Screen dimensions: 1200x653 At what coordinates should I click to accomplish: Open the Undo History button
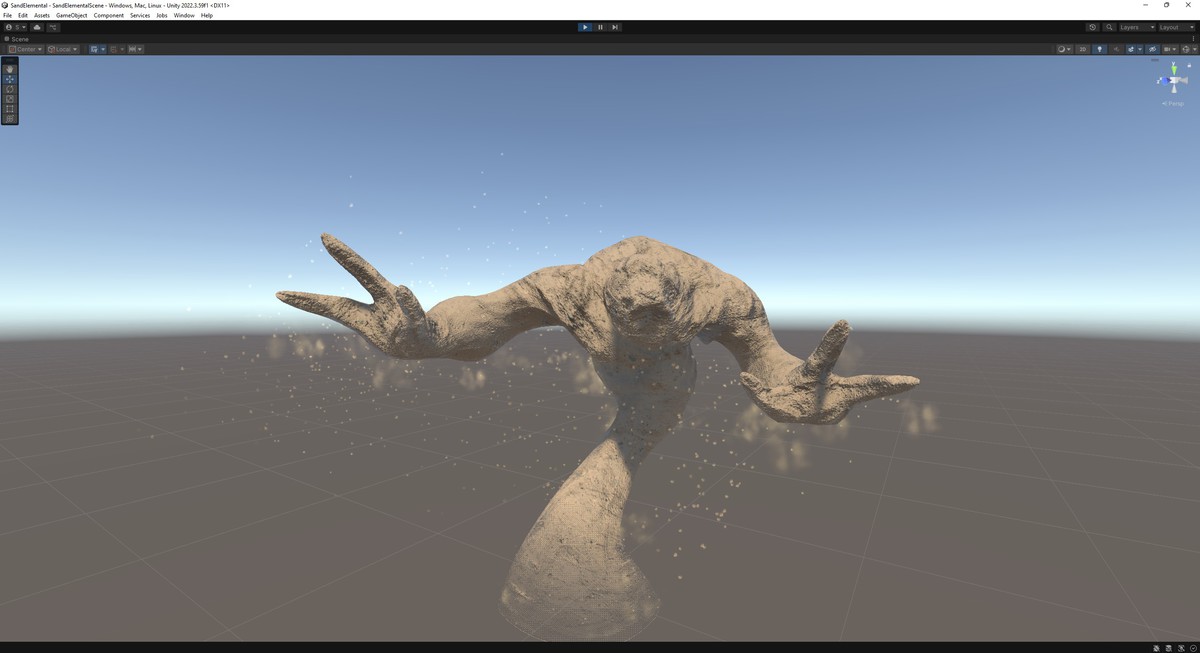(x=1092, y=27)
